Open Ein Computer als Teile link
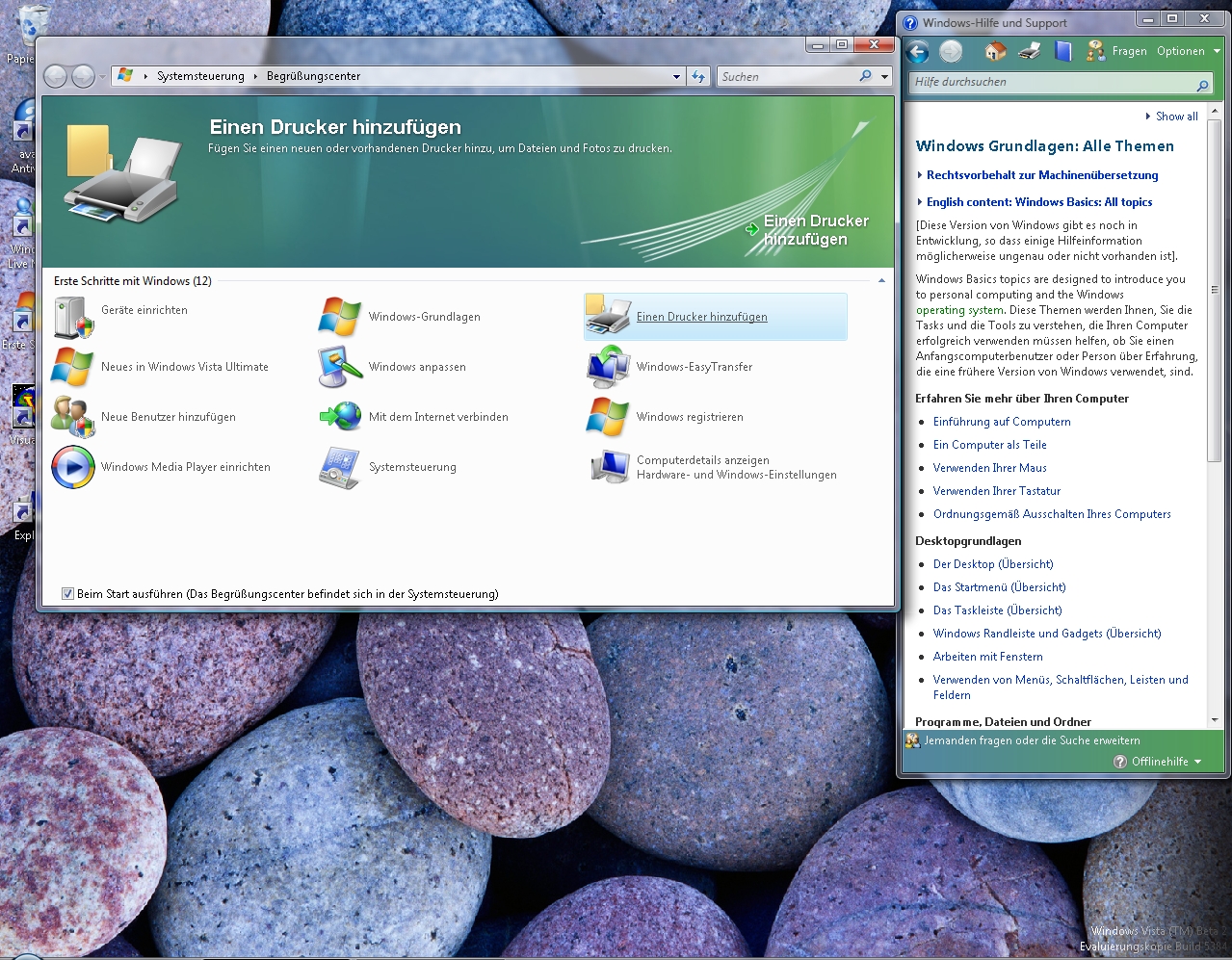The height and width of the screenshot is (960, 1232). [x=989, y=445]
